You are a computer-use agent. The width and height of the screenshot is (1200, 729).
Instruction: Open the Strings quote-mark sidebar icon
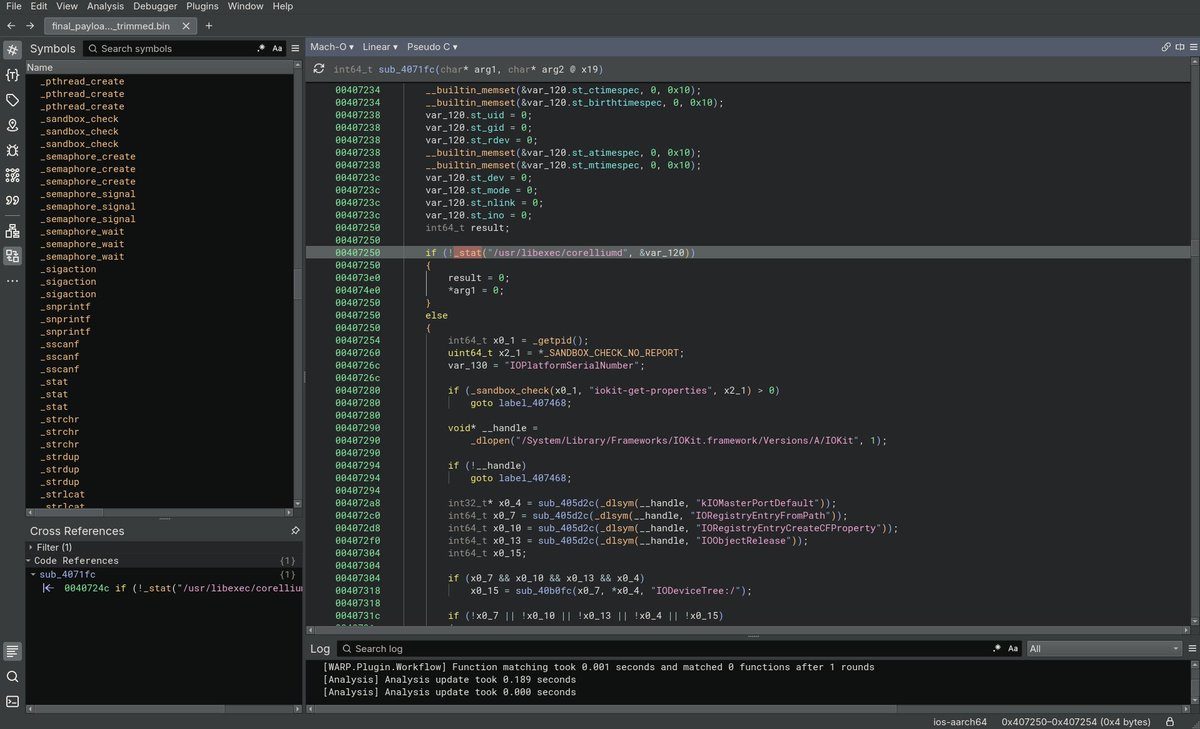pyautogui.click(x=12, y=200)
